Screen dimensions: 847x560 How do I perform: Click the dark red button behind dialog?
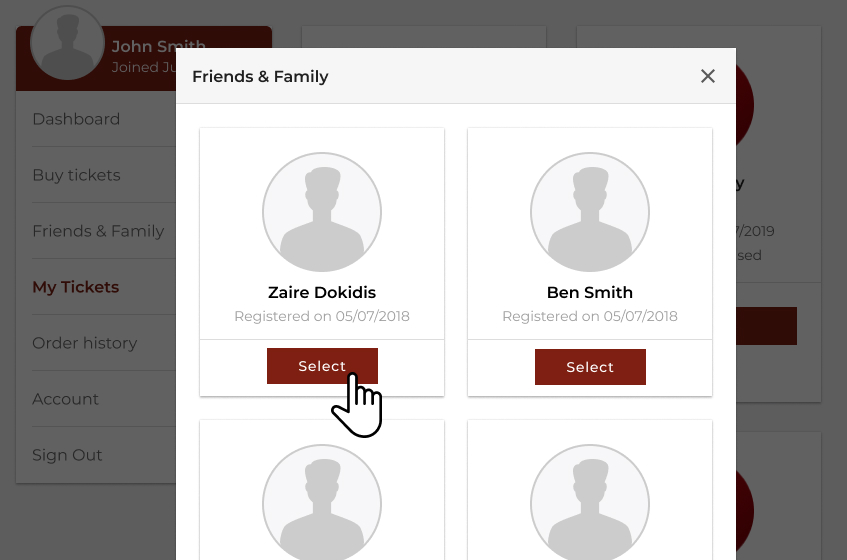point(767,326)
